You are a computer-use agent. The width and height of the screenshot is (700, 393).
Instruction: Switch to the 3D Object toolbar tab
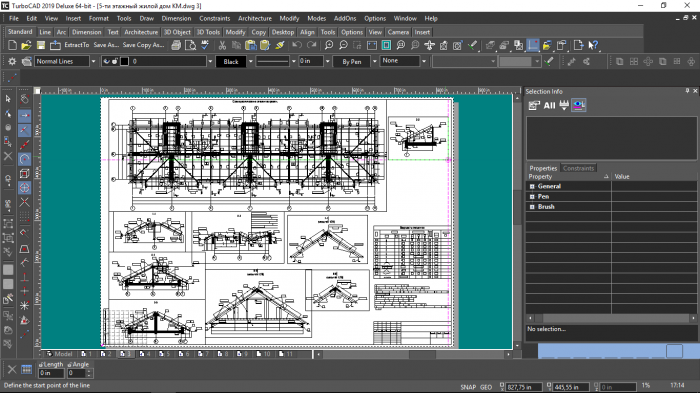(x=177, y=32)
